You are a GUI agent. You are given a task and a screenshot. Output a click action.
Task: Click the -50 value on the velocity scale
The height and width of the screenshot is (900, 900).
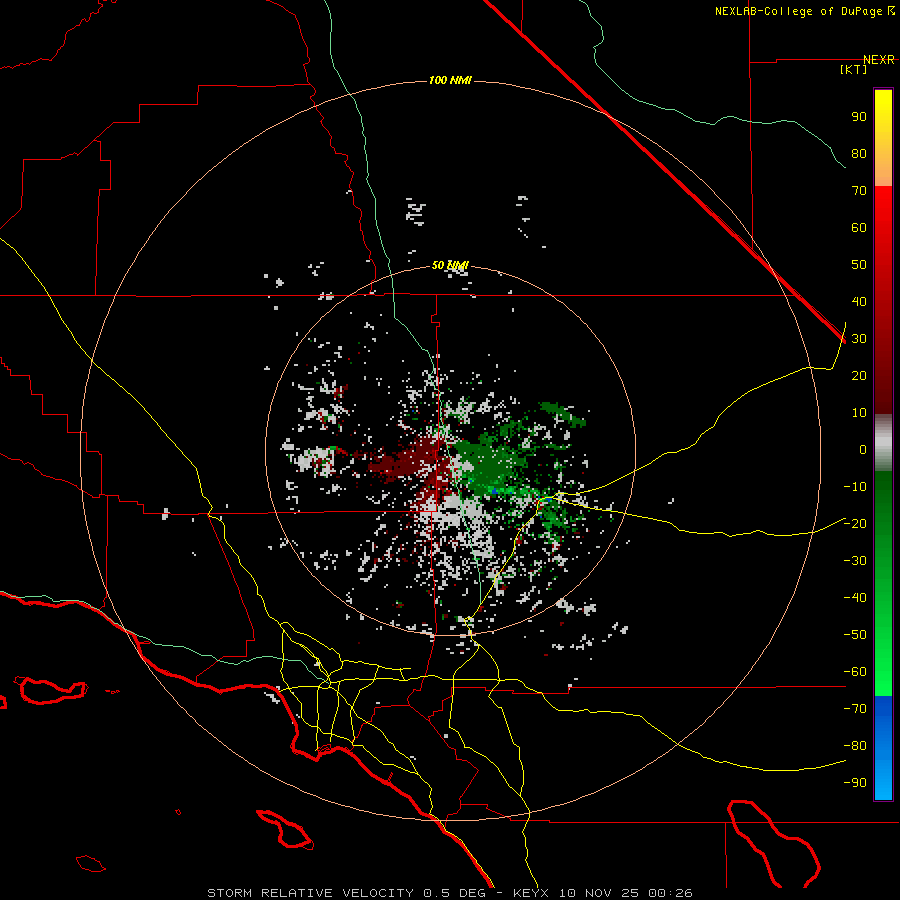(x=855, y=635)
